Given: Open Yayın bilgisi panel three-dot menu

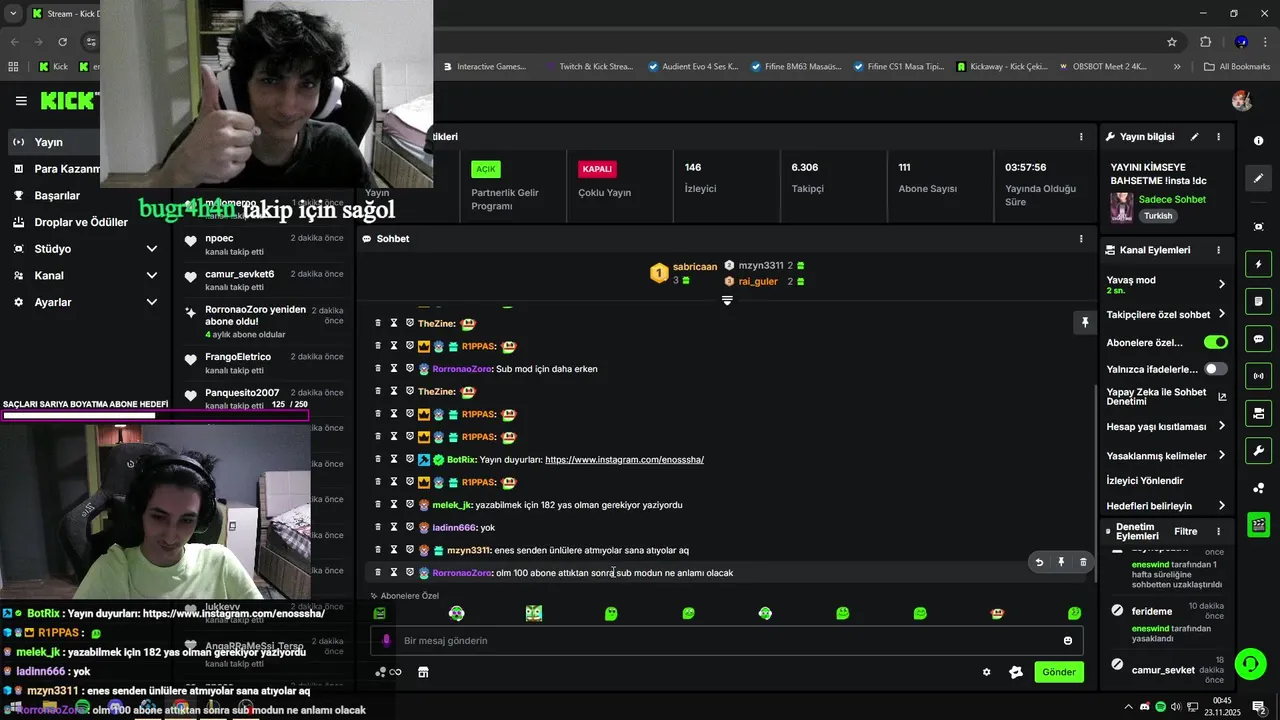Looking at the screenshot, I should [x=1218, y=137].
